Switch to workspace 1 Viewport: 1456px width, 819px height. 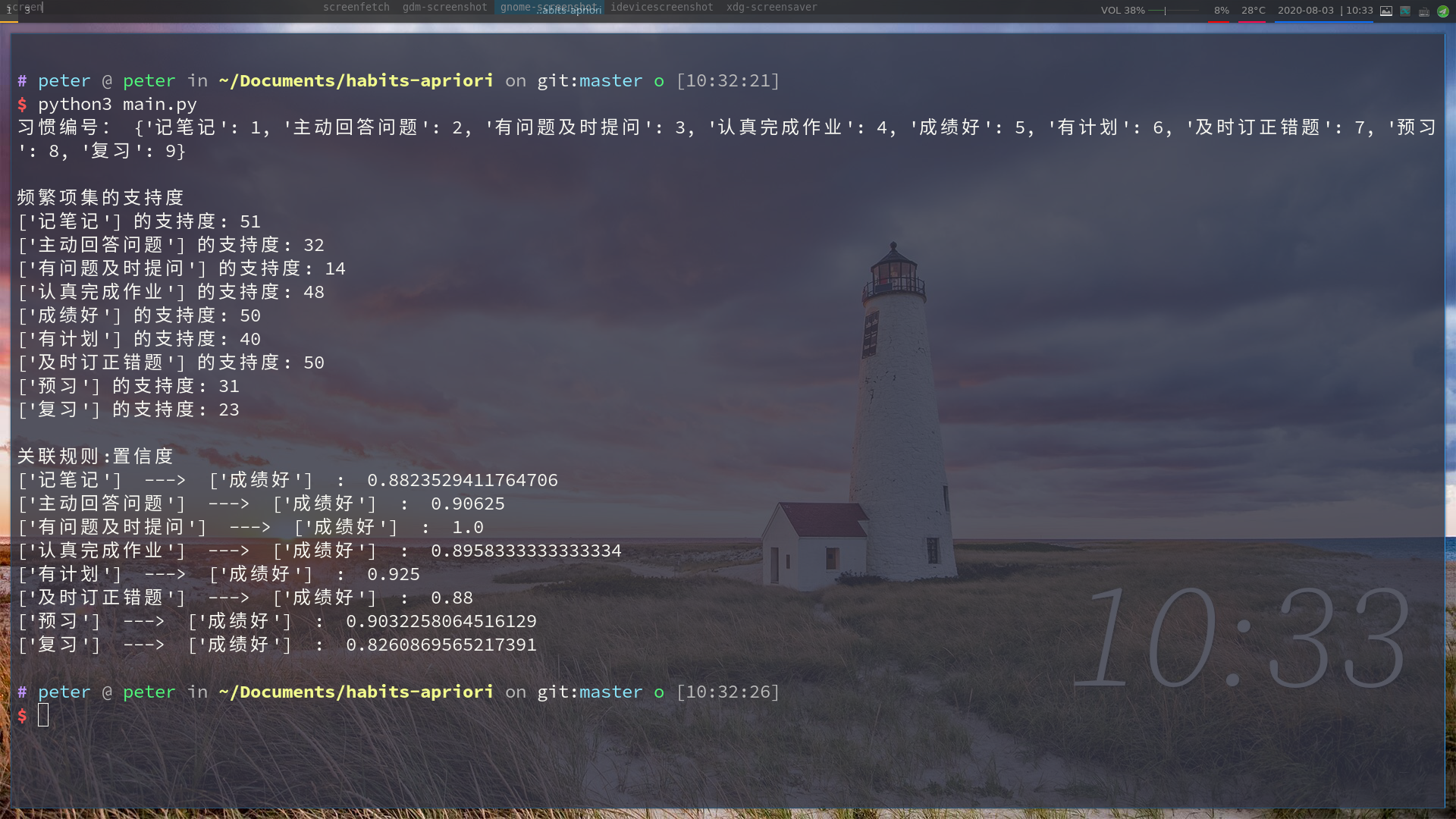tap(8, 10)
